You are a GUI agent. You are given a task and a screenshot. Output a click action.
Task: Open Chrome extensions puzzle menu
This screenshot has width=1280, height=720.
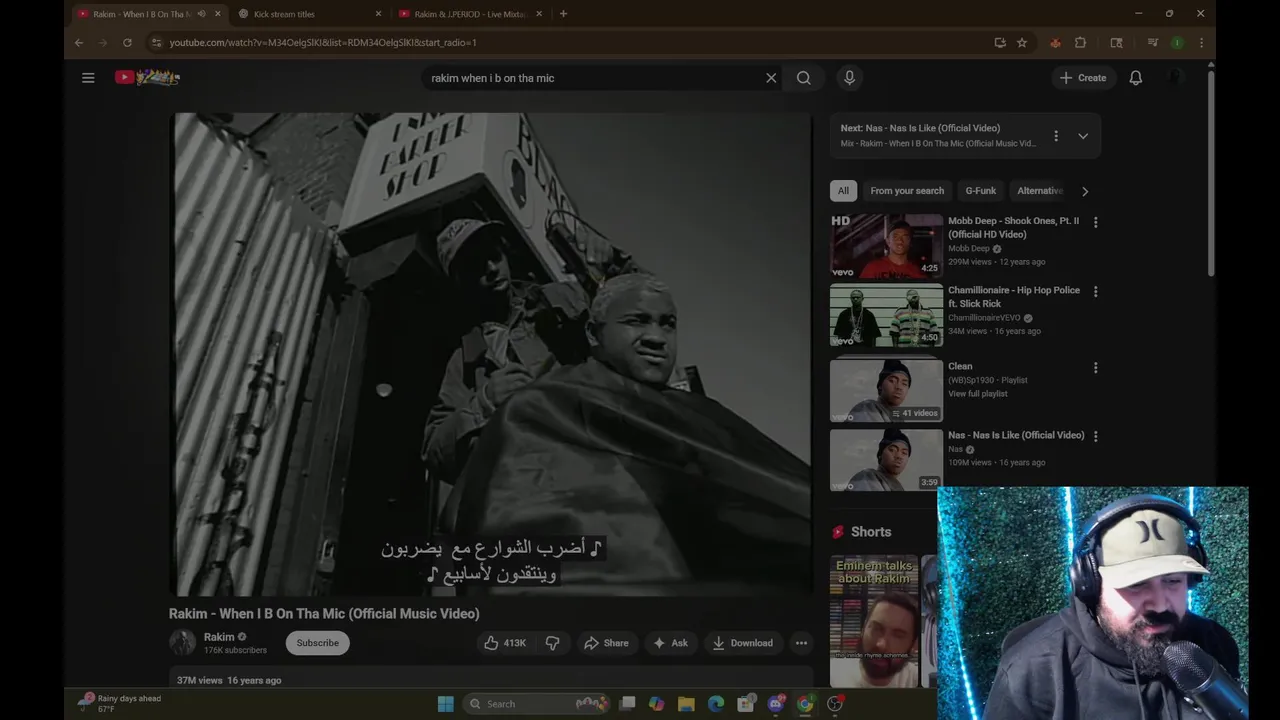(x=1080, y=43)
